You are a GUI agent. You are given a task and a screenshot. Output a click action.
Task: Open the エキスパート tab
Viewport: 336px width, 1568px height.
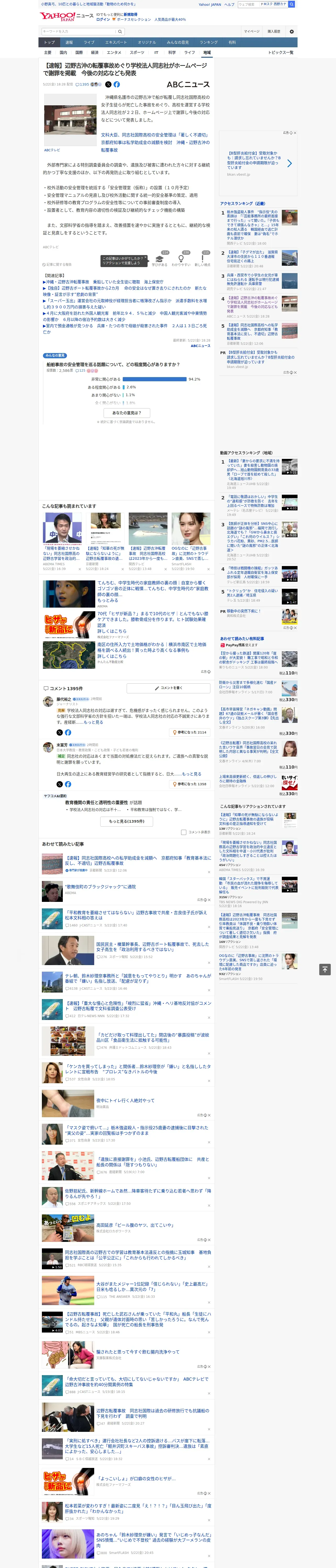[x=116, y=43]
